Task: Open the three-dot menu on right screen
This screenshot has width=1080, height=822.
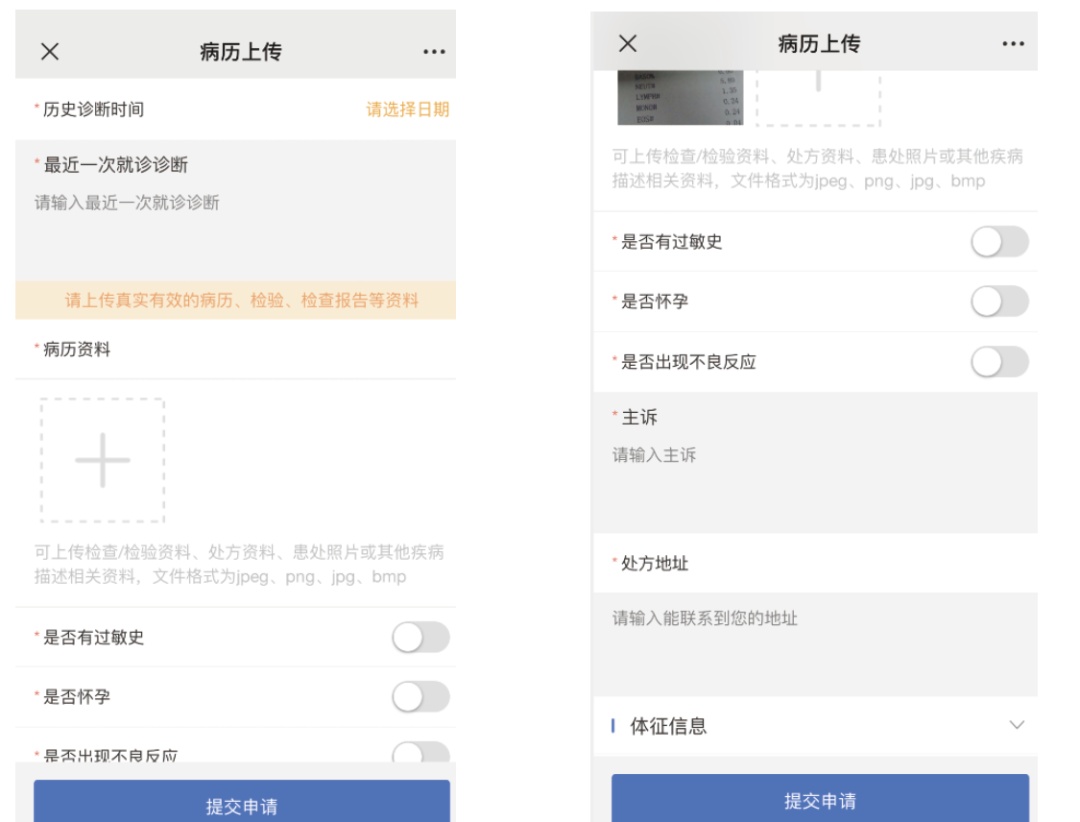Action: (1012, 44)
